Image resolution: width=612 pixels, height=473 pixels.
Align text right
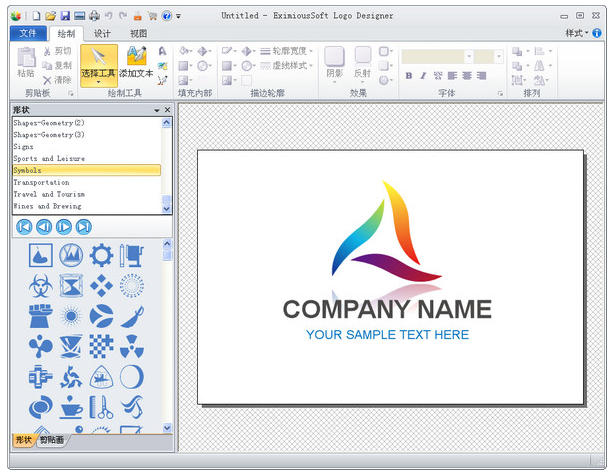point(482,76)
